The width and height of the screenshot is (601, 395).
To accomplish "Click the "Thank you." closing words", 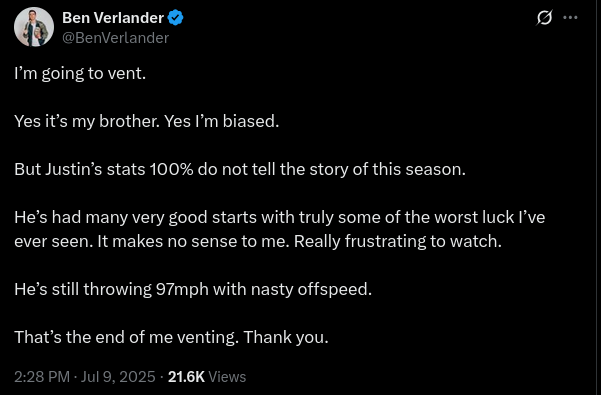I will [286, 337].
